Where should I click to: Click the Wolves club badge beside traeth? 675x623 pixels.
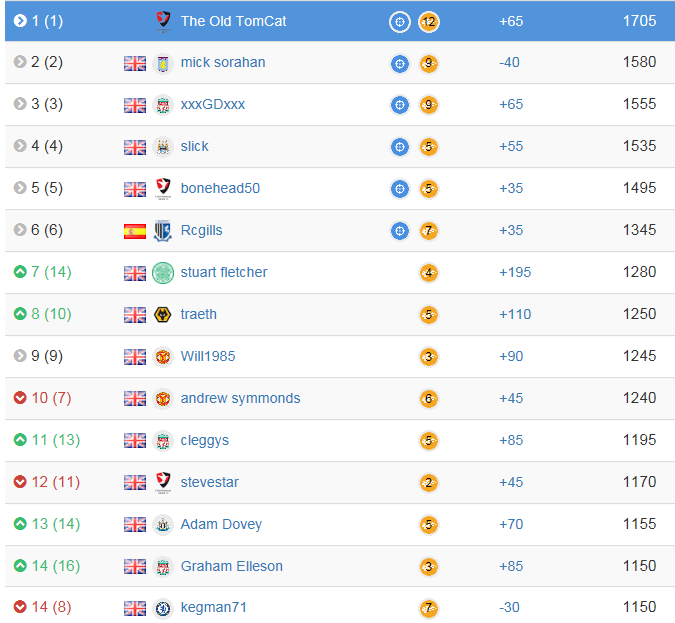[x=163, y=315]
